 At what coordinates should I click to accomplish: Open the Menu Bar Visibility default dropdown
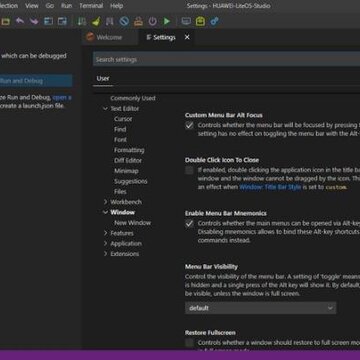(x=260, y=308)
